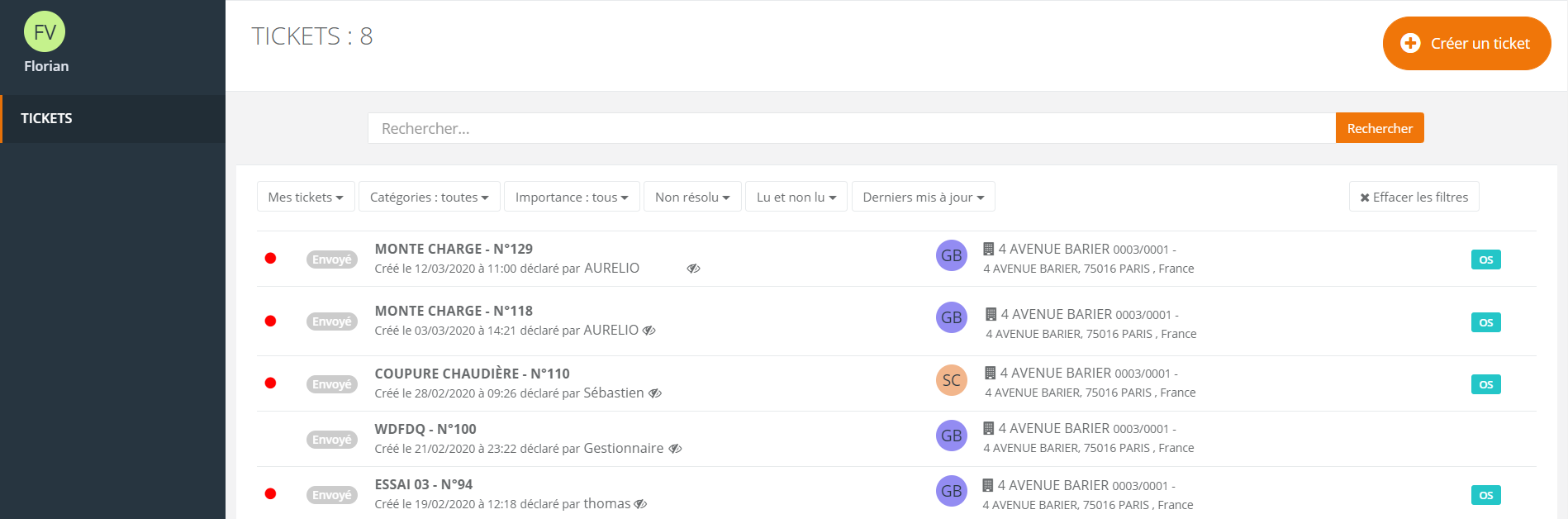Image resolution: width=1568 pixels, height=519 pixels.
Task: Click the OS badge on ticket N°129
Action: [x=1485, y=259]
